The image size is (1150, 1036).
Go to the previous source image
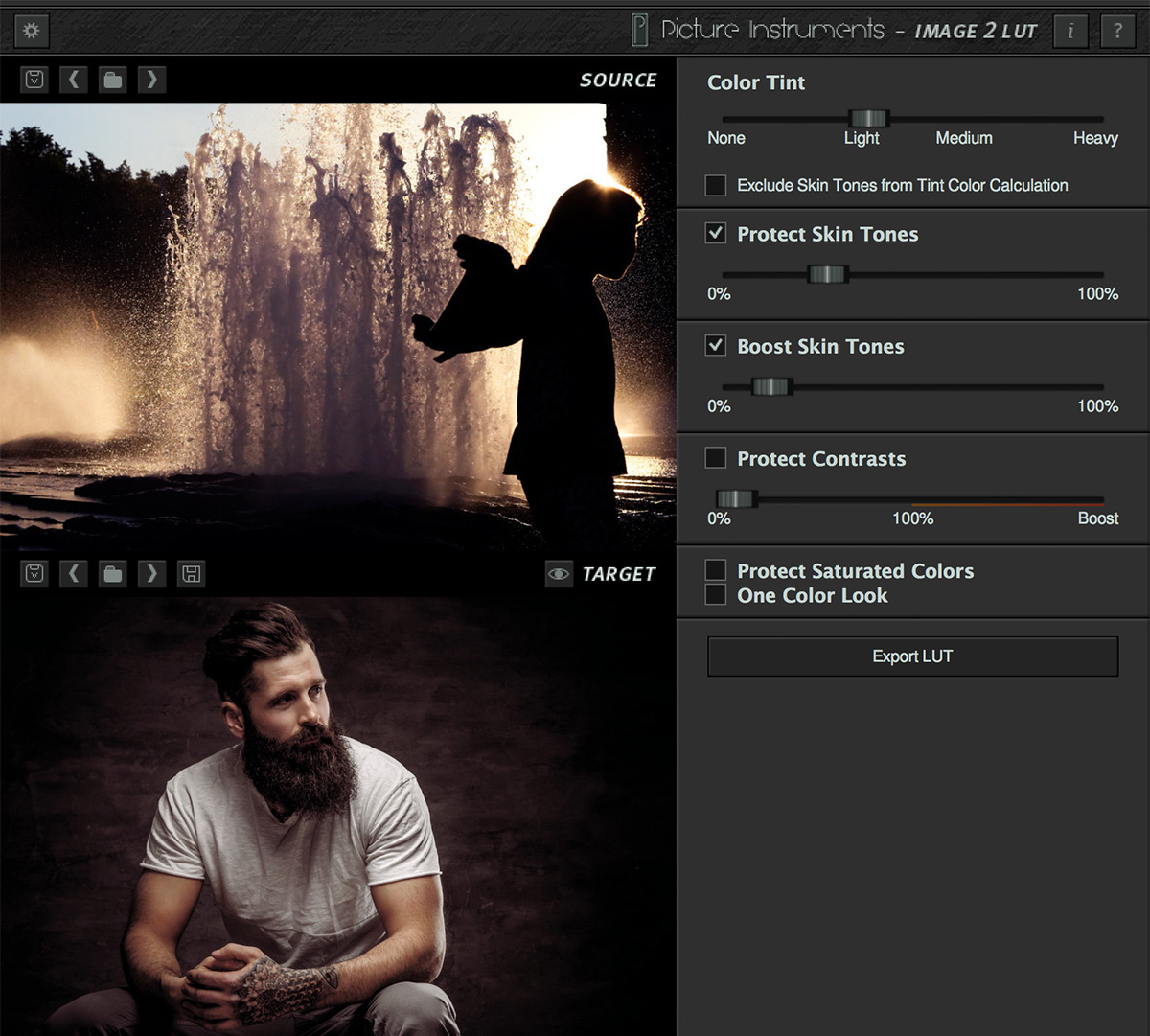point(74,80)
